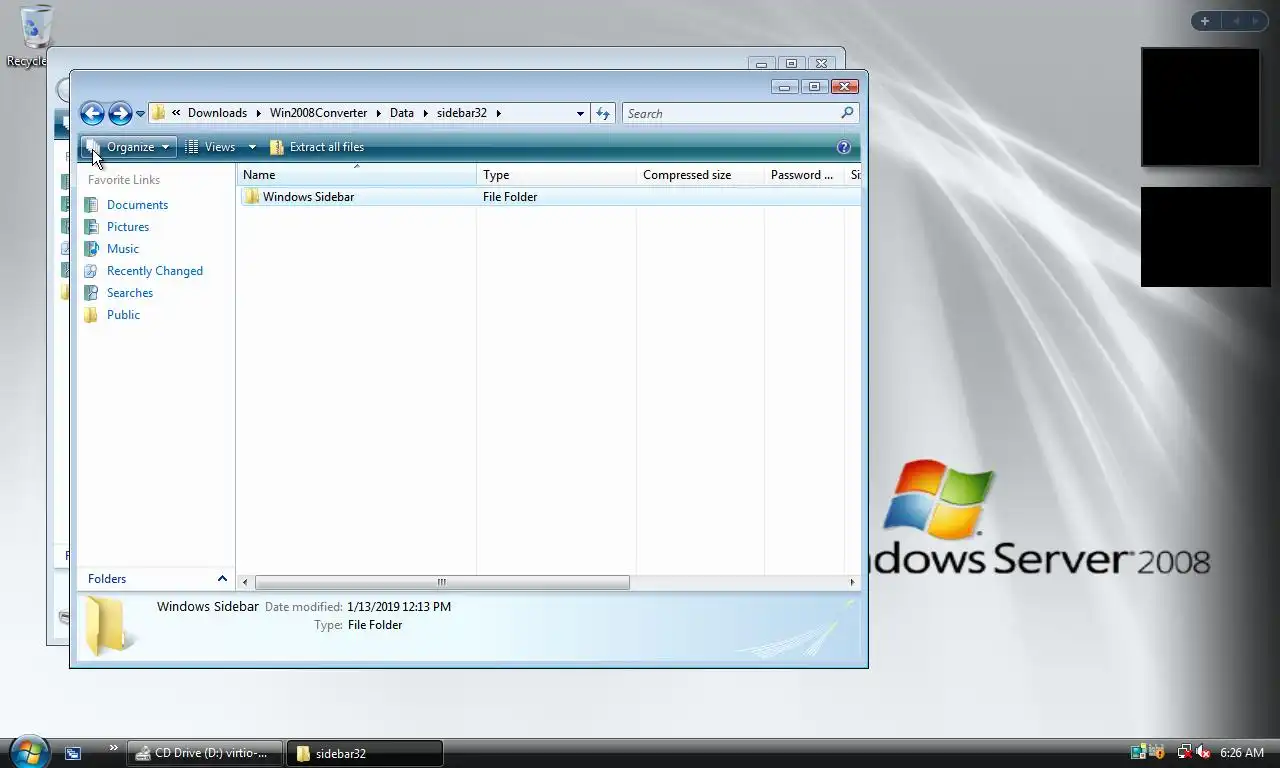Viewport: 1280px width, 768px height.
Task: Sort by the Name column header
Action: click(356, 175)
